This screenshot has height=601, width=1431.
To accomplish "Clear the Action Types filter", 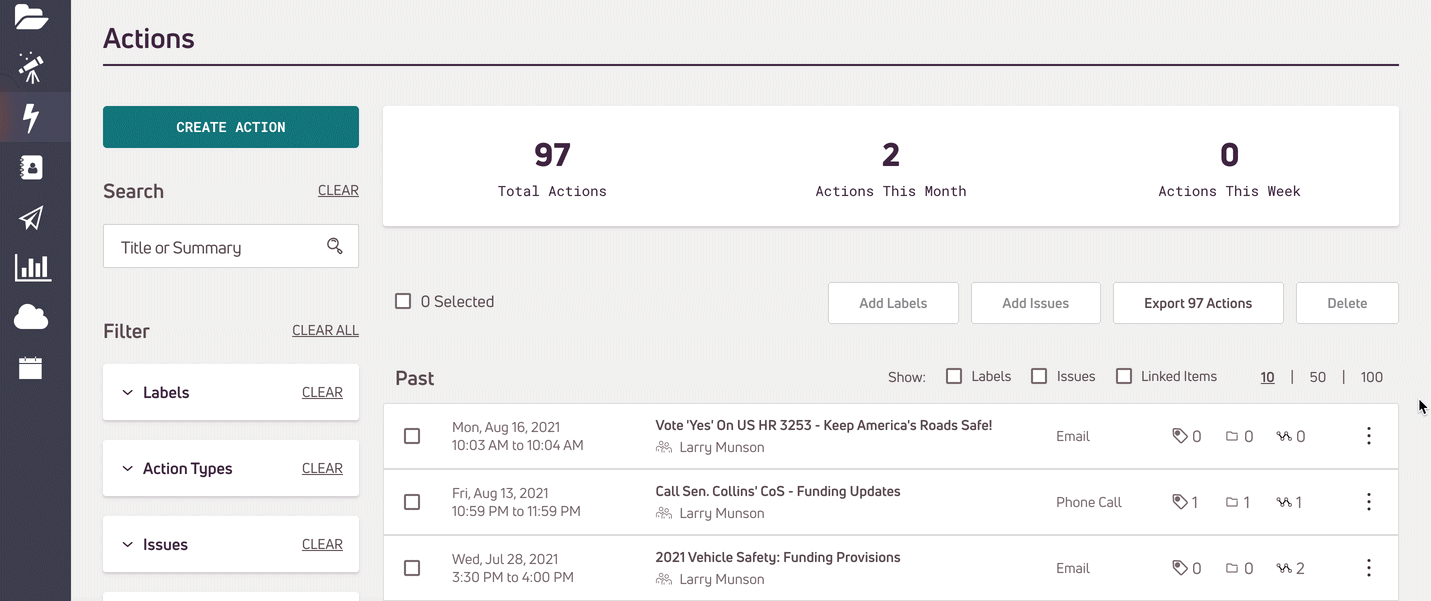I will tap(322, 468).
